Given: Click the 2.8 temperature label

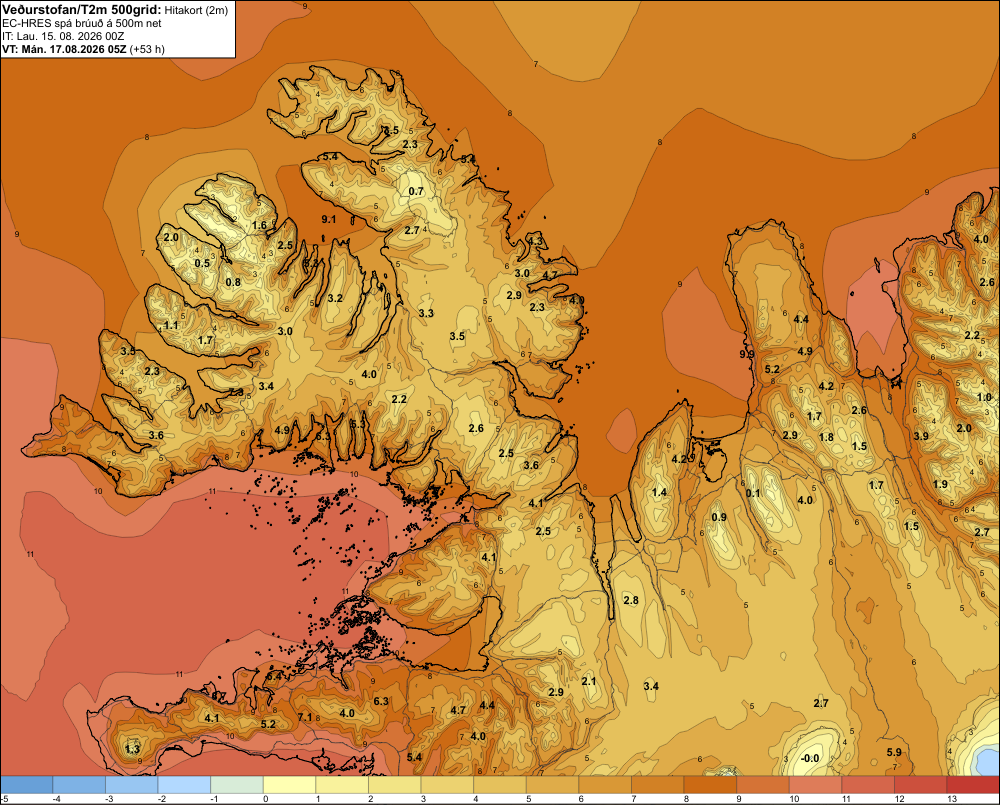Looking at the screenshot, I should coord(631,600).
